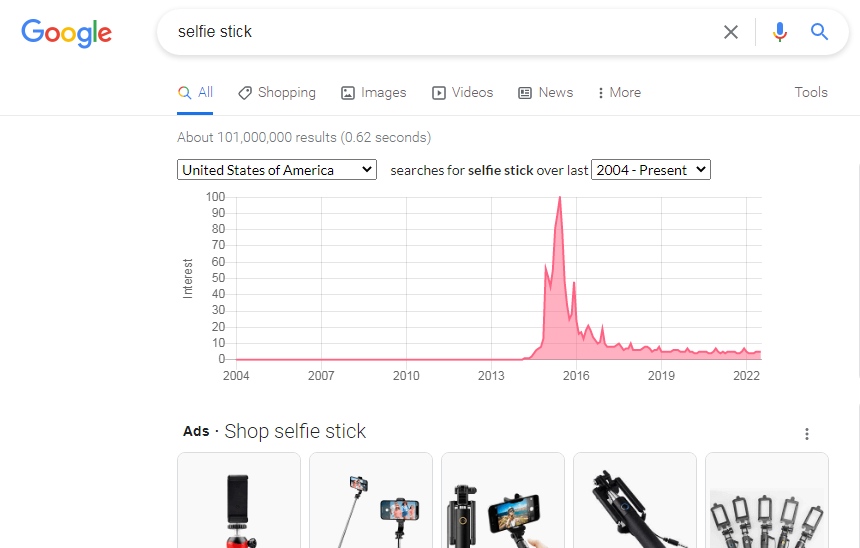Expand the More search options menu

click(619, 93)
